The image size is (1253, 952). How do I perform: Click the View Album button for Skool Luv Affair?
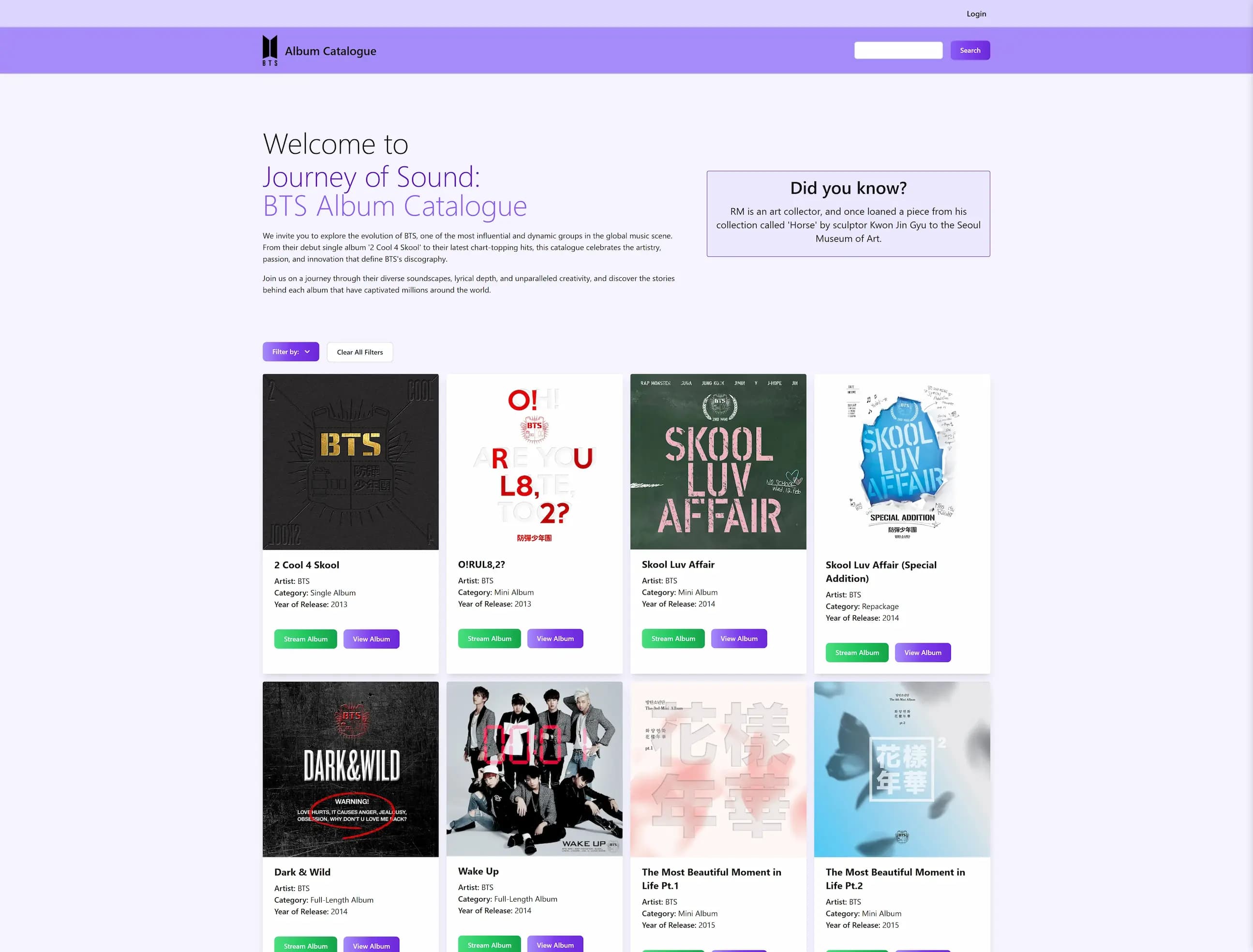coord(739,638)
